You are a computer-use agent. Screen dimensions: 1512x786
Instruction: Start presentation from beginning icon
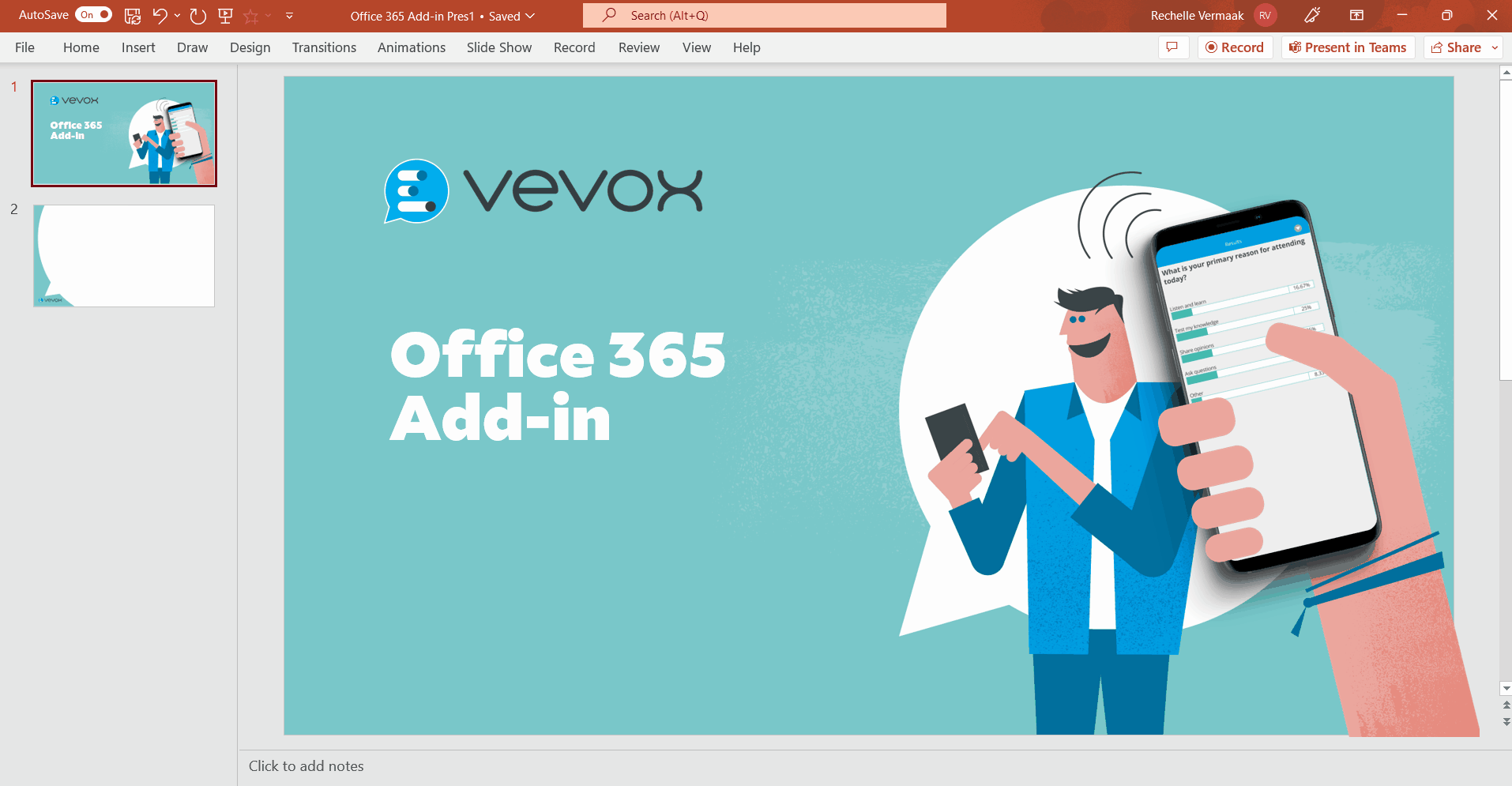(x=225, y=16)
